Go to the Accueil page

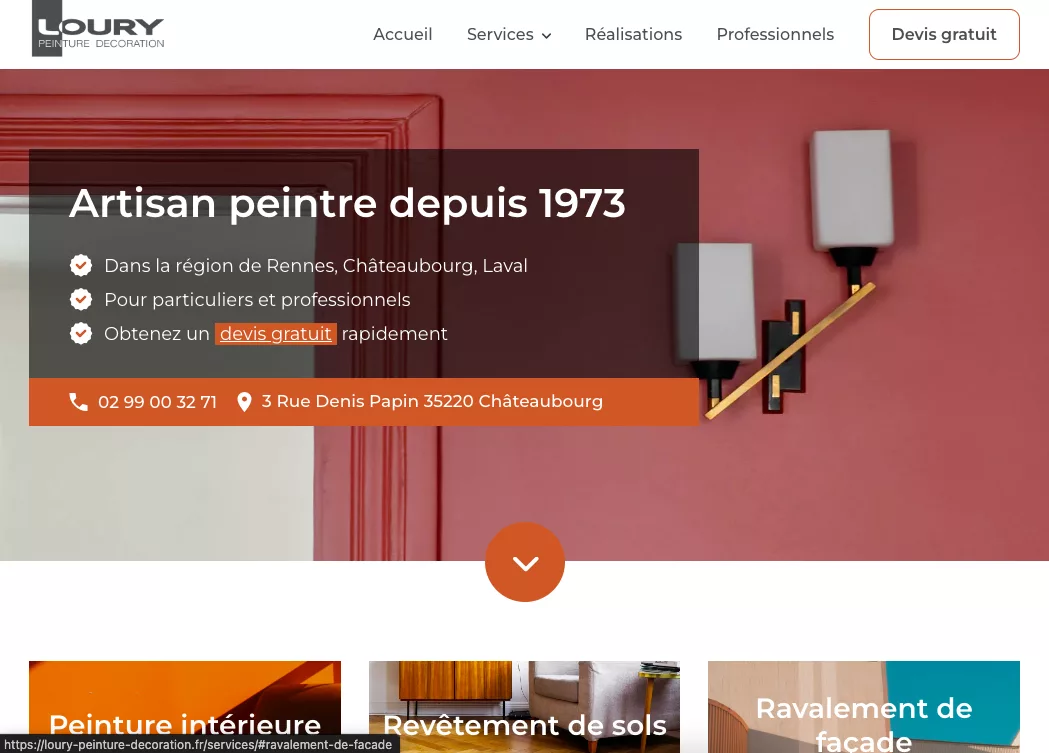tap(403, 34)
